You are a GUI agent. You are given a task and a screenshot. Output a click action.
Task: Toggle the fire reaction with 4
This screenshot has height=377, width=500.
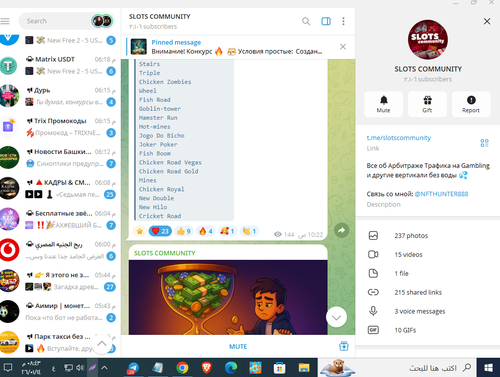point(206,231)
